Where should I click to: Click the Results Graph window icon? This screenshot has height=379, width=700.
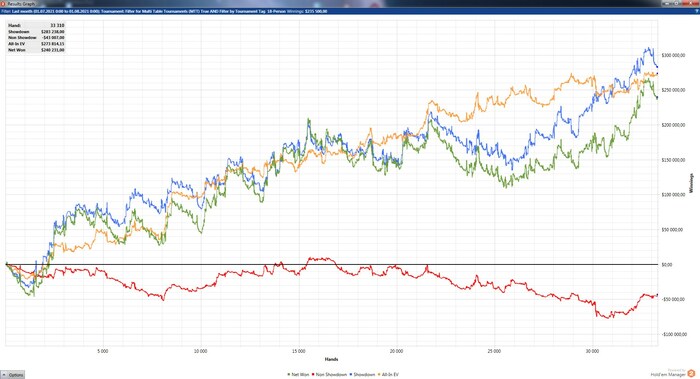(3, 4)
